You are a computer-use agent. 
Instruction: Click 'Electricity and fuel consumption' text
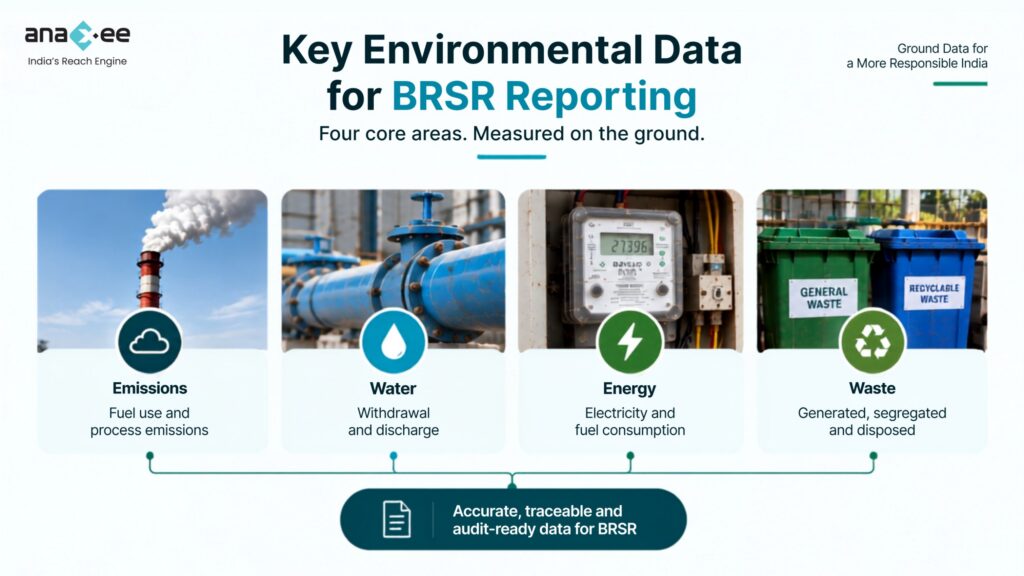(630, 421)
